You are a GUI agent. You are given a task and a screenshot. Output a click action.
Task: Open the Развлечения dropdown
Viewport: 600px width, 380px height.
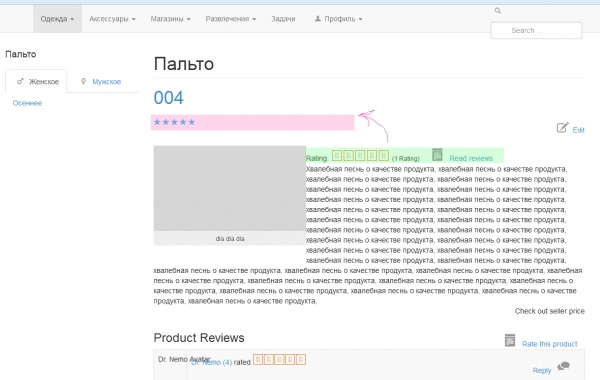pyautogui.click(x=231, y=19)
